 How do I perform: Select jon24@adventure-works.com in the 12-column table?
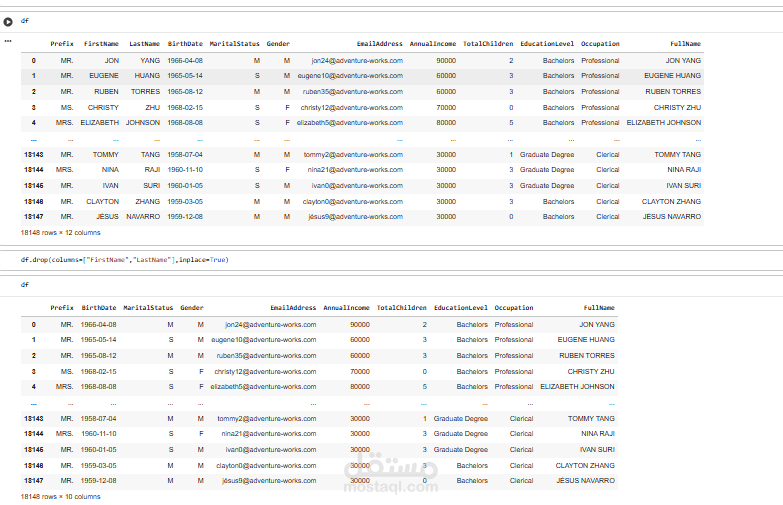pos(357,60)
